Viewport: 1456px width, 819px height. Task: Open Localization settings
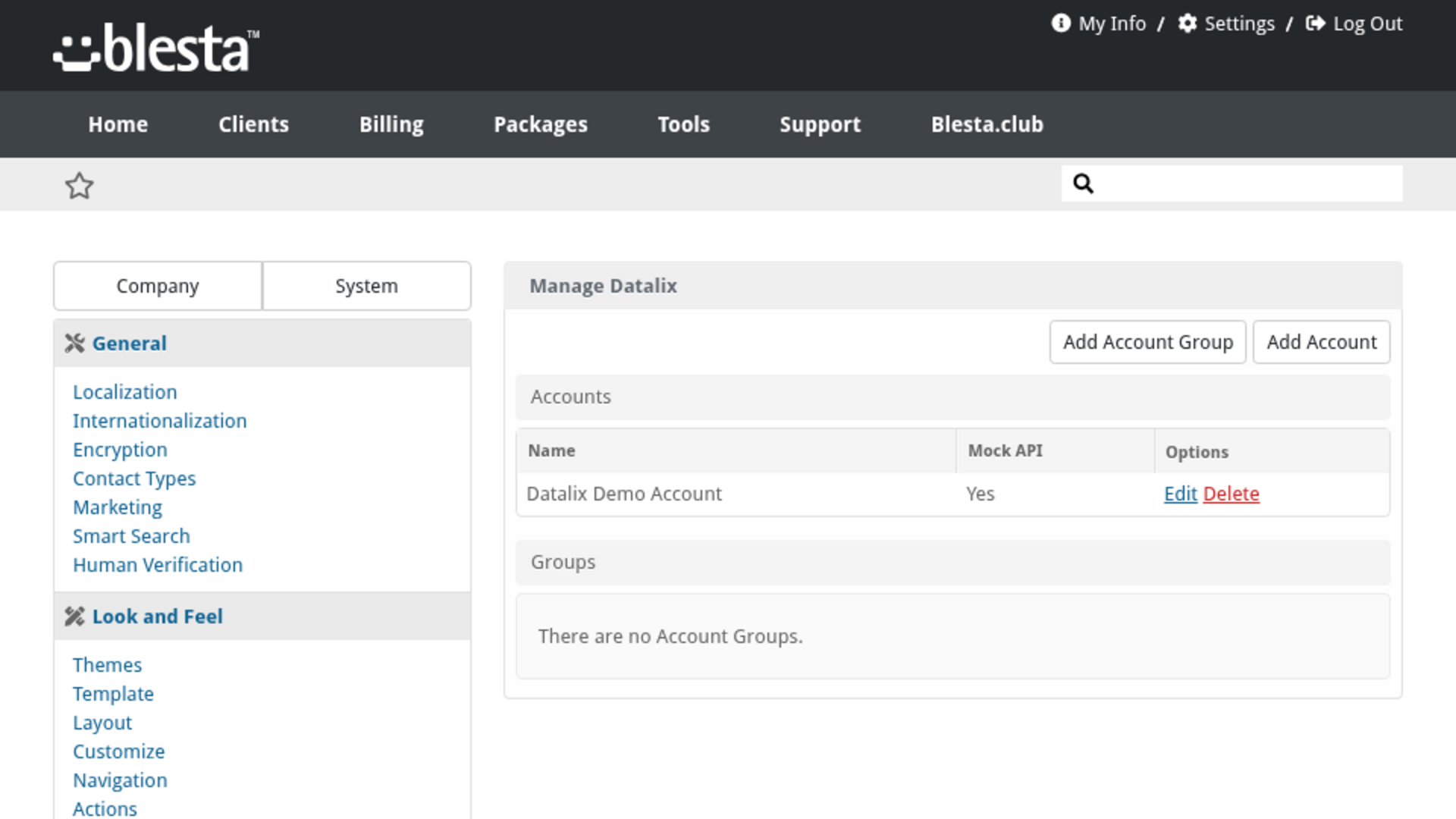[x=124, y=392]
